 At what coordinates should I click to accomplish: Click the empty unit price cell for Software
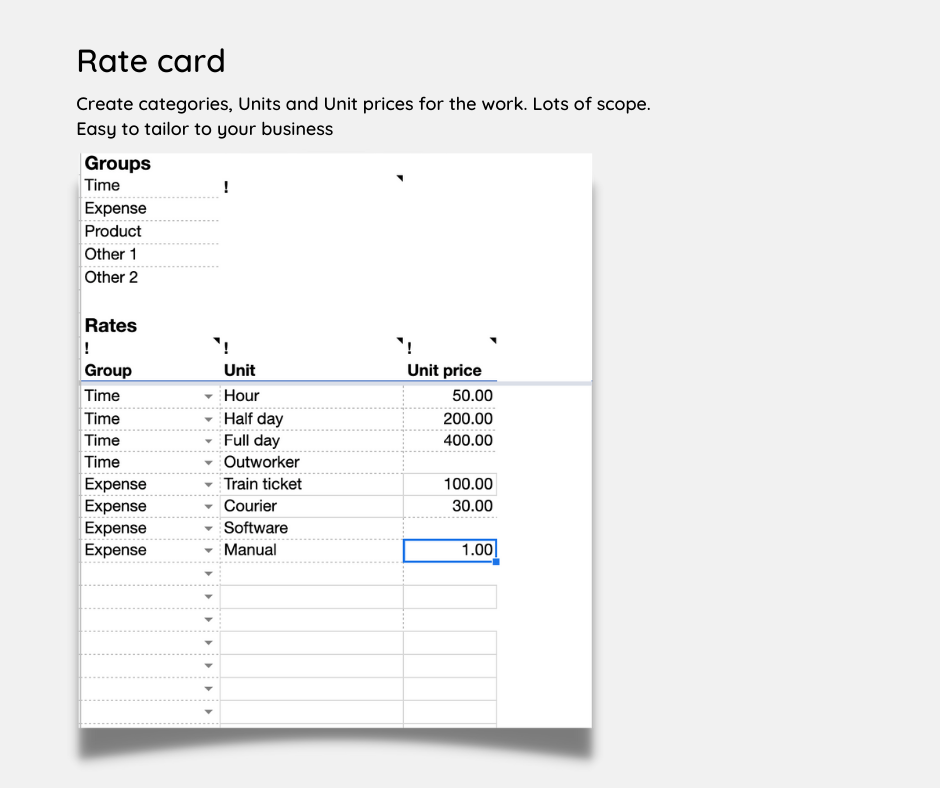tap(450, 528)
